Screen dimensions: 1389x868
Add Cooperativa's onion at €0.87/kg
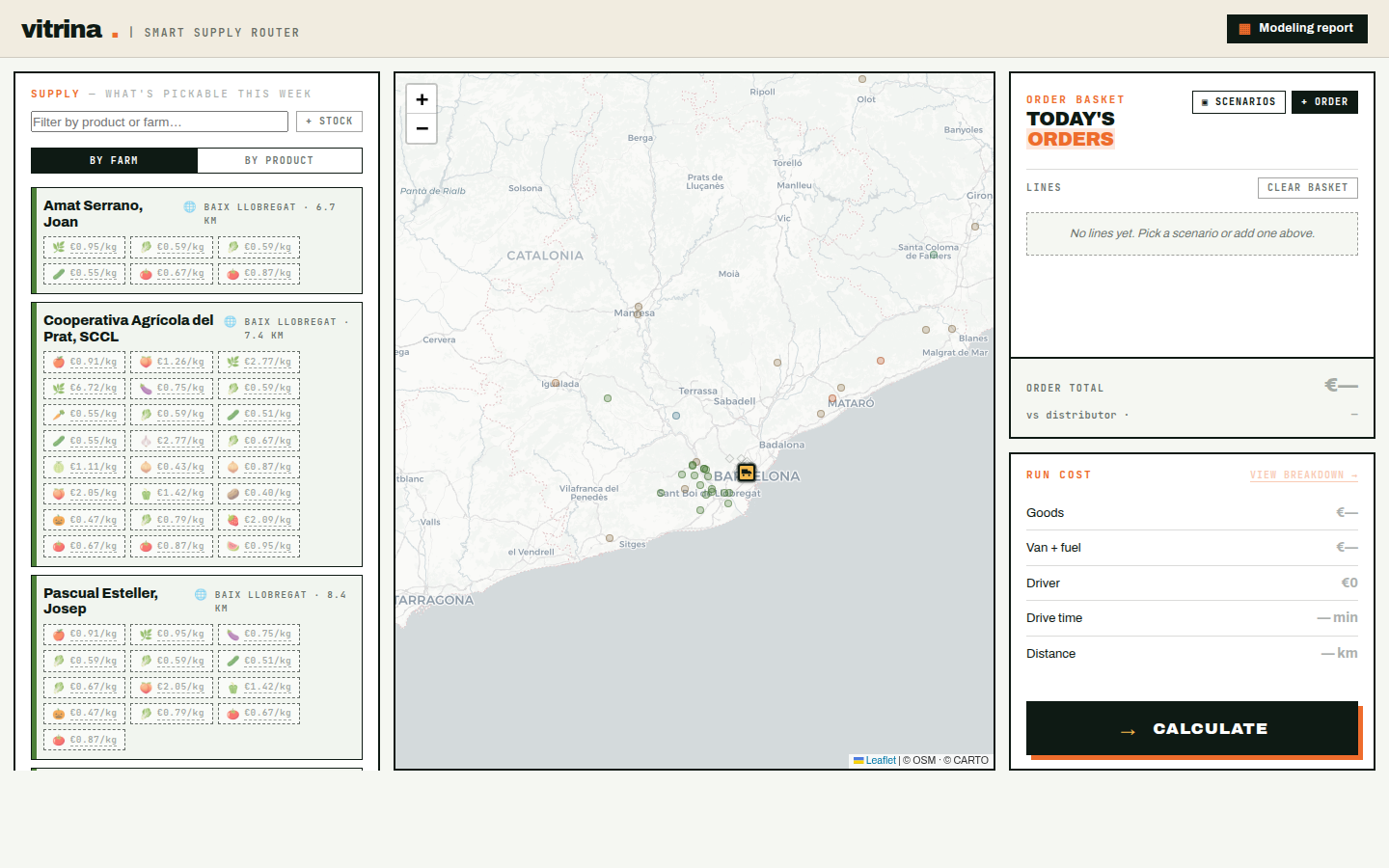pyautogui.click(x=259, y=467)
